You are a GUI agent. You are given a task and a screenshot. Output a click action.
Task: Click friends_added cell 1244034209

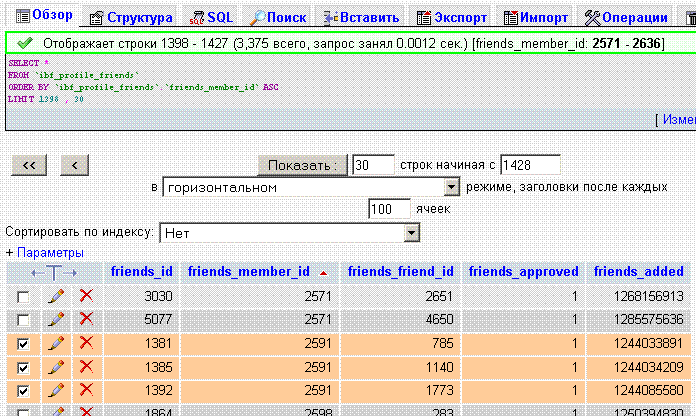coord(639,367)
